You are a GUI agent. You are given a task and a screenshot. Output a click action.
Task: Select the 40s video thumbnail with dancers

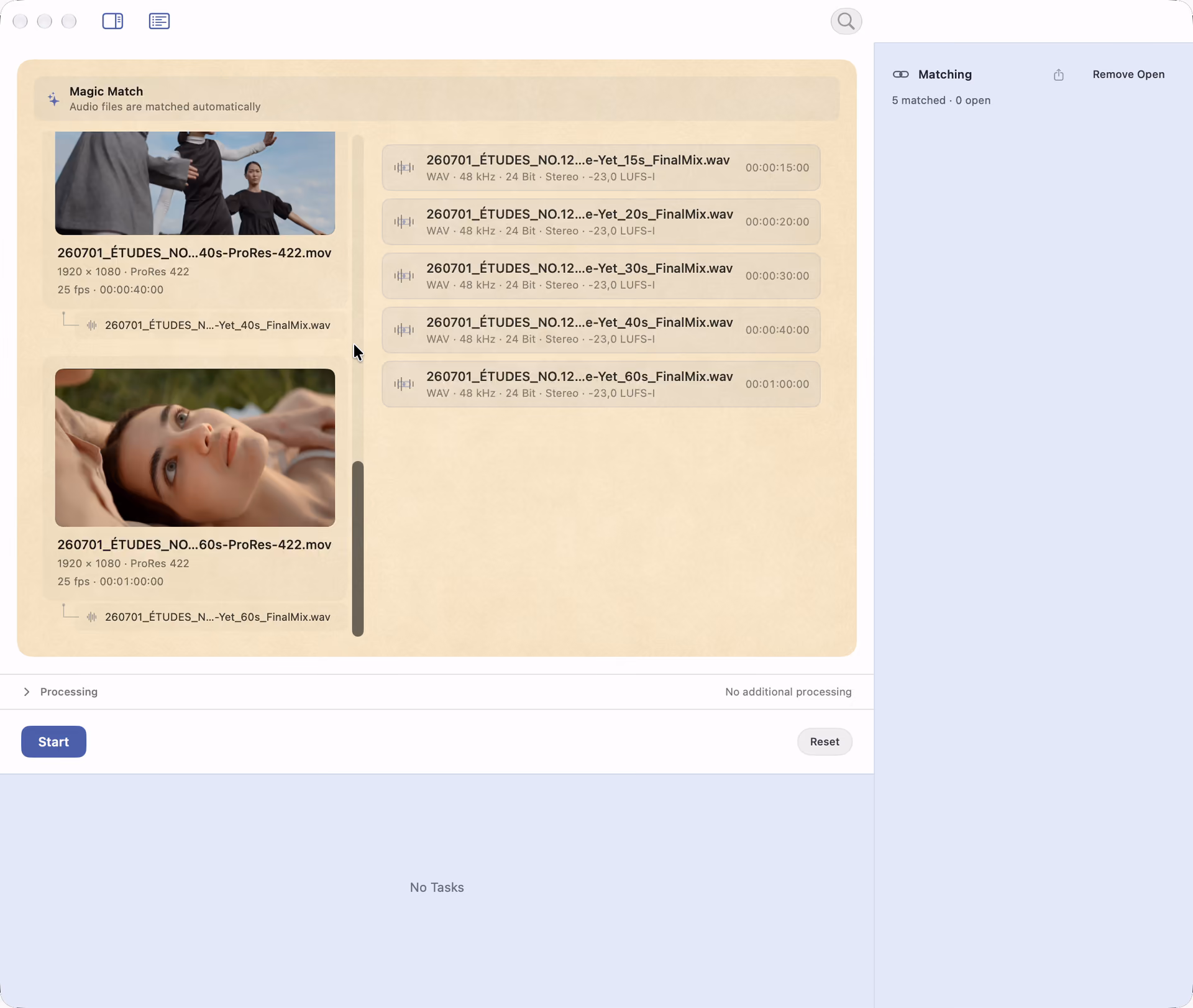tap(195, 183)
